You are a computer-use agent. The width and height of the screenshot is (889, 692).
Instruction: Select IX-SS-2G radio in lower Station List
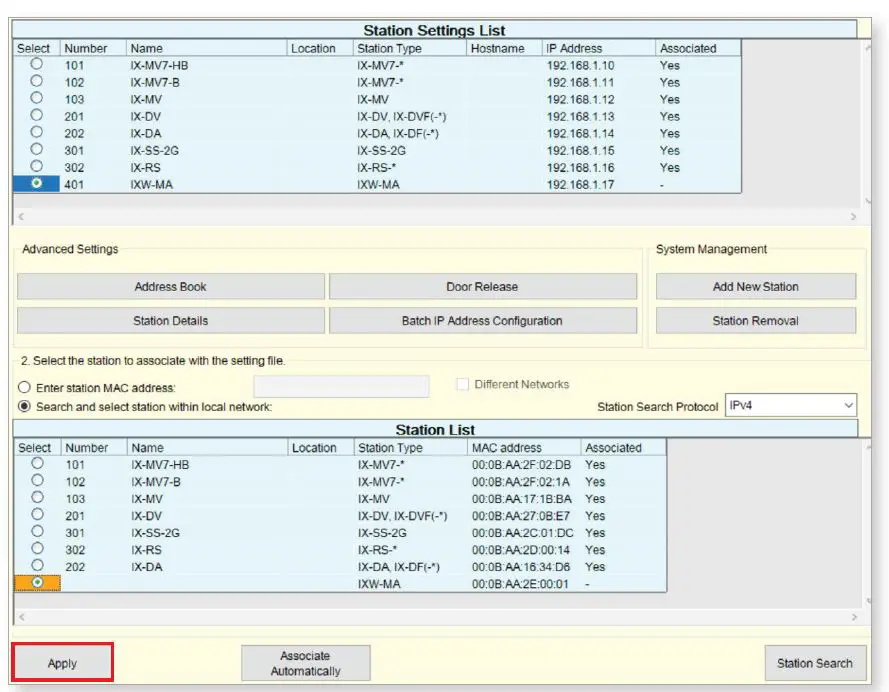point(37,532)
